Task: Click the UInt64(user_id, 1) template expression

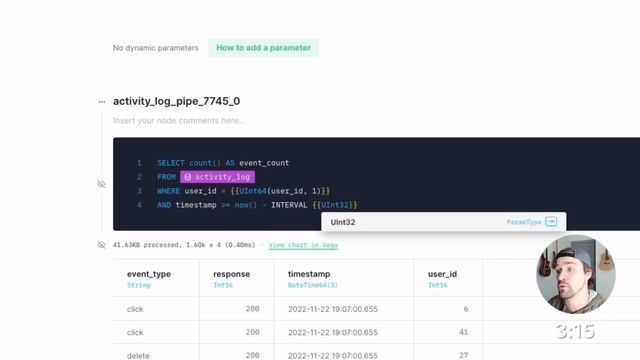Action: click(x=280, y=191)
